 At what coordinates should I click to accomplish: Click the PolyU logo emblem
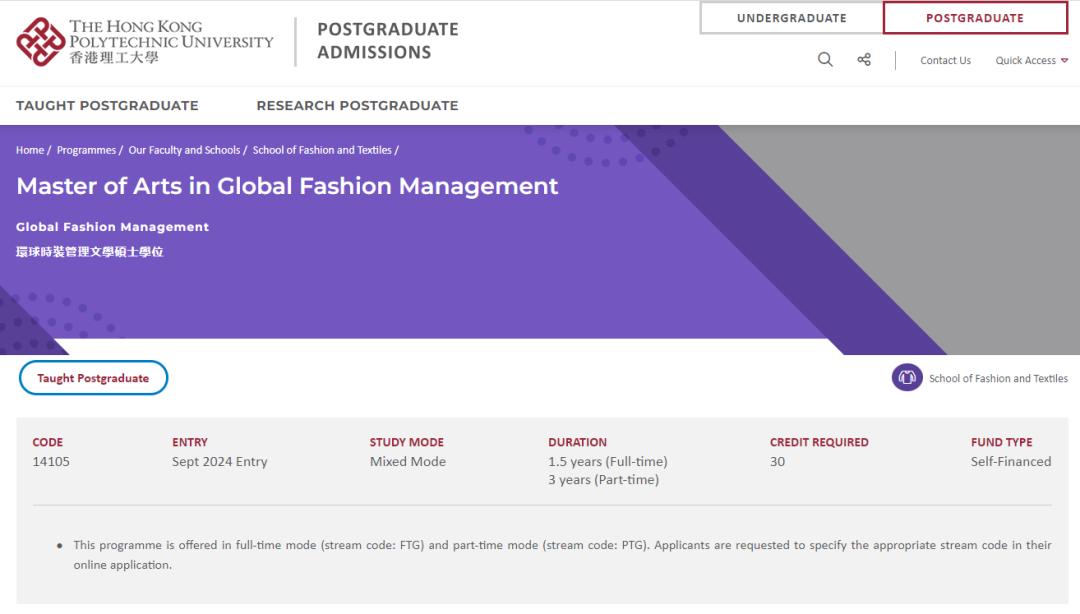(x=41, y=42)
